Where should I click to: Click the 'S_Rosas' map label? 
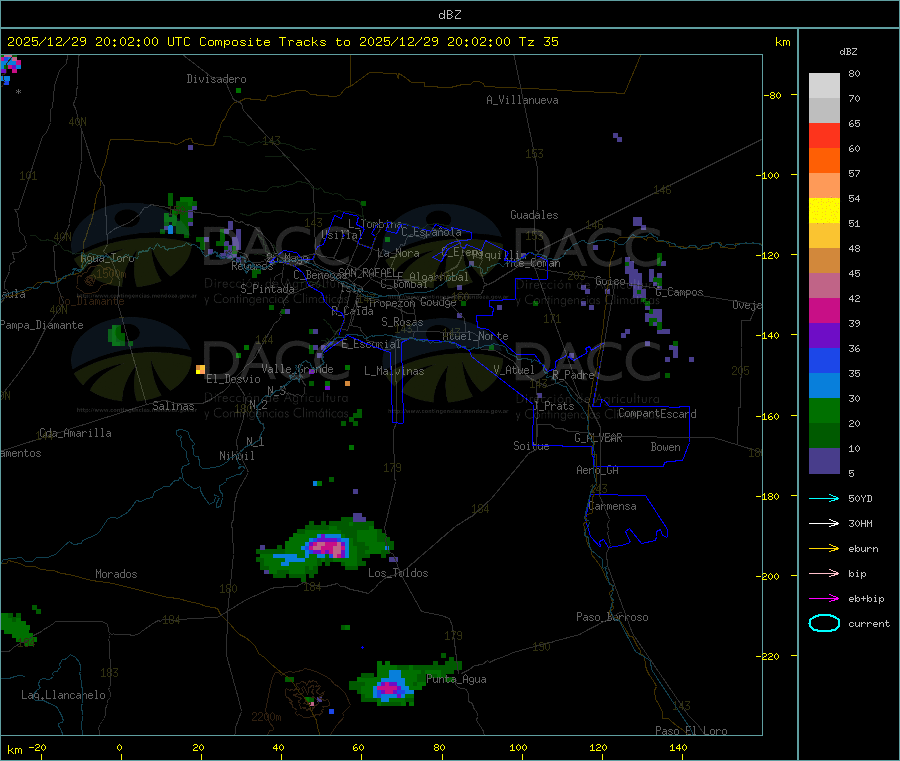402,322
